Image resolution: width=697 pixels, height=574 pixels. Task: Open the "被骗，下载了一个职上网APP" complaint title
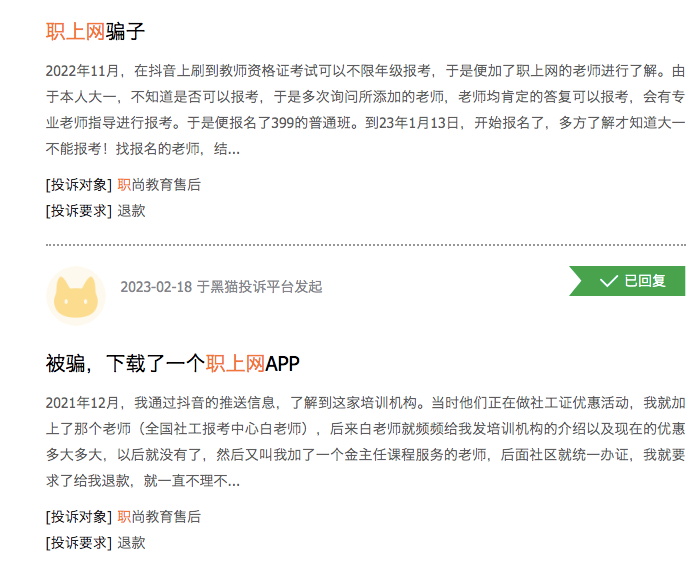tap(173, 363)
